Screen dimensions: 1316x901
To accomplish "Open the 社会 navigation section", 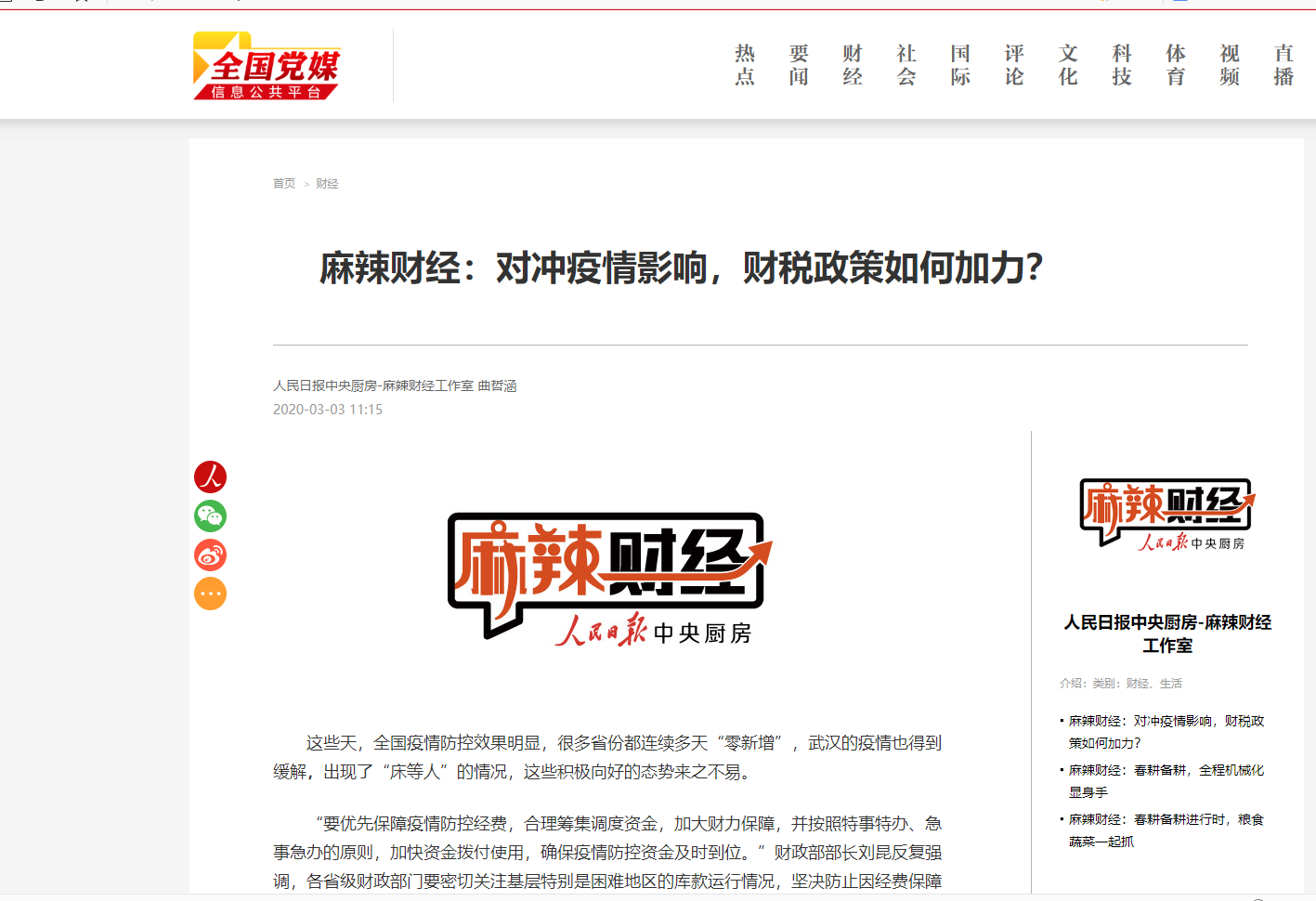I will tap(906, 65).
